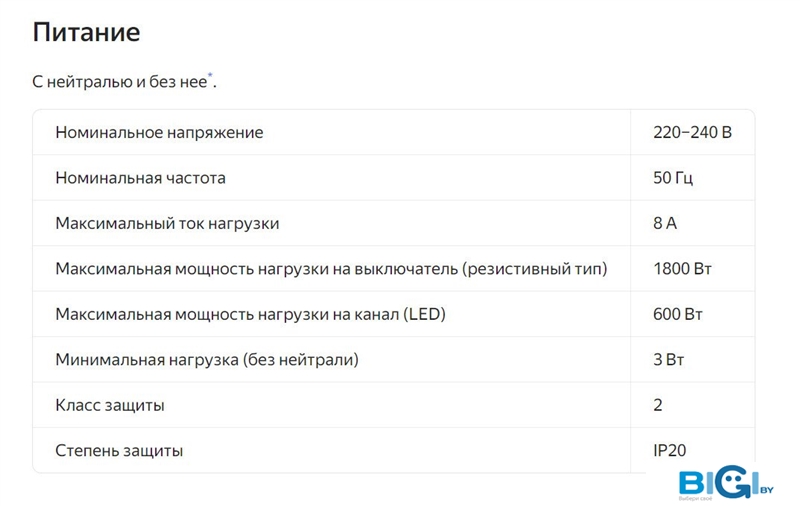Viewport: 800px width, 506px height.
Task: Click the "3 Вт" value cell
Action: point(668,360)
